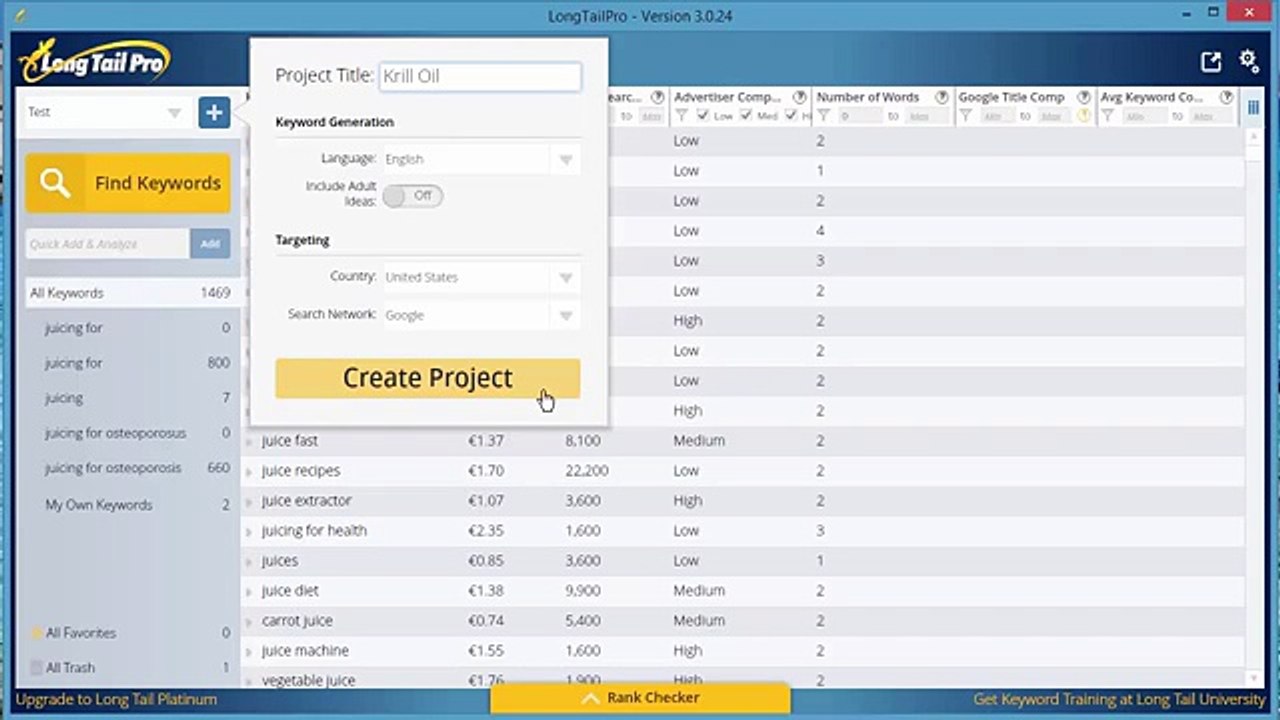The image size is (1280, 720).
Task: Click the Find Keywords button
Action: [128, 183]
